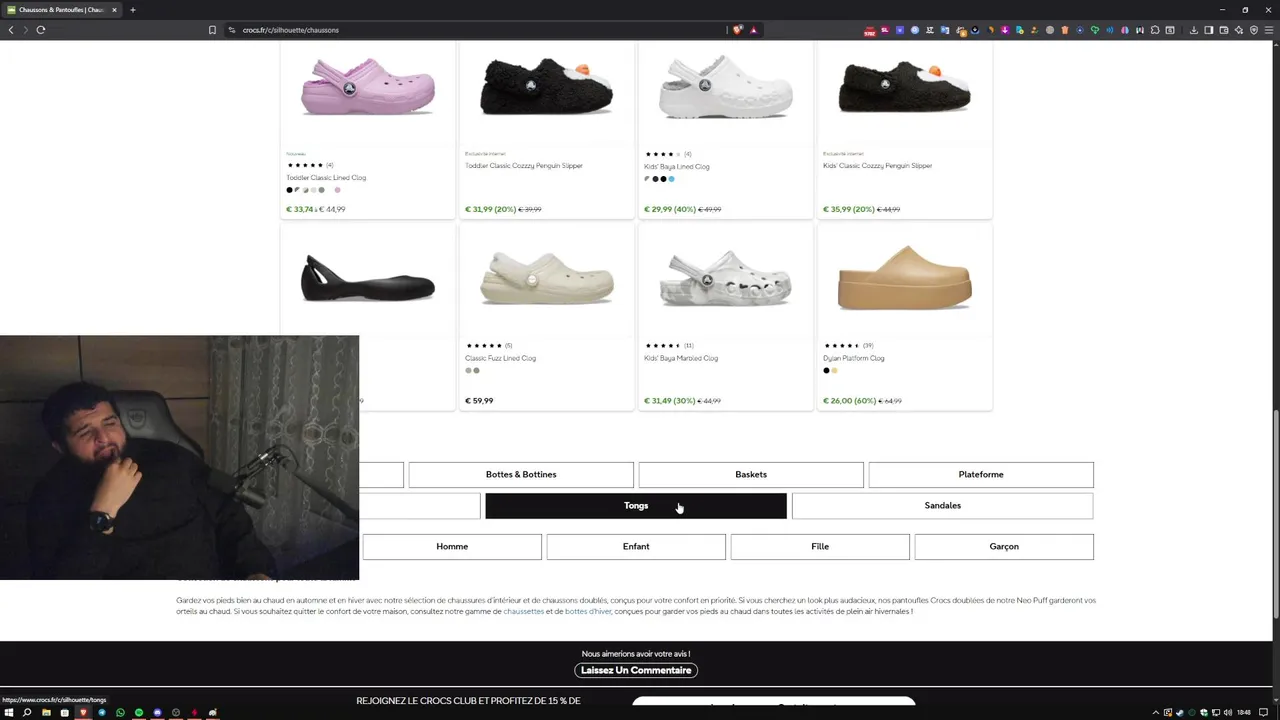Open WhatsApp from the taskbar
The image size is (1280, 720).
coord(120,713)
